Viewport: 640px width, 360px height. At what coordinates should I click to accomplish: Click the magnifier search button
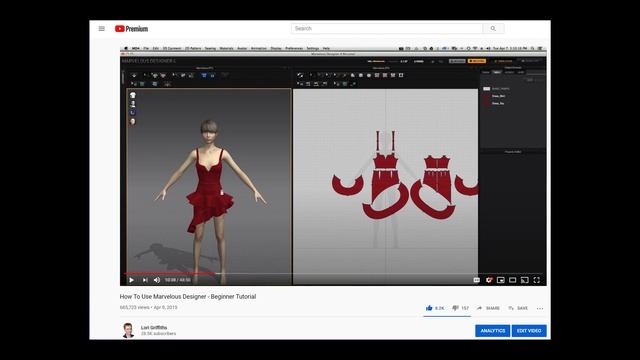pyautogui.click(x=493, y=29)
